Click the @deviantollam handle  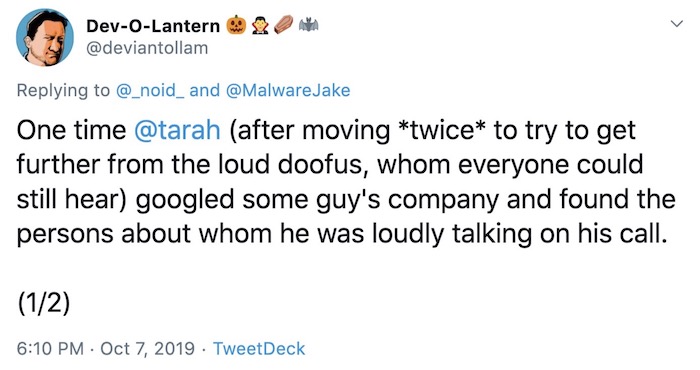coord(147,48)
